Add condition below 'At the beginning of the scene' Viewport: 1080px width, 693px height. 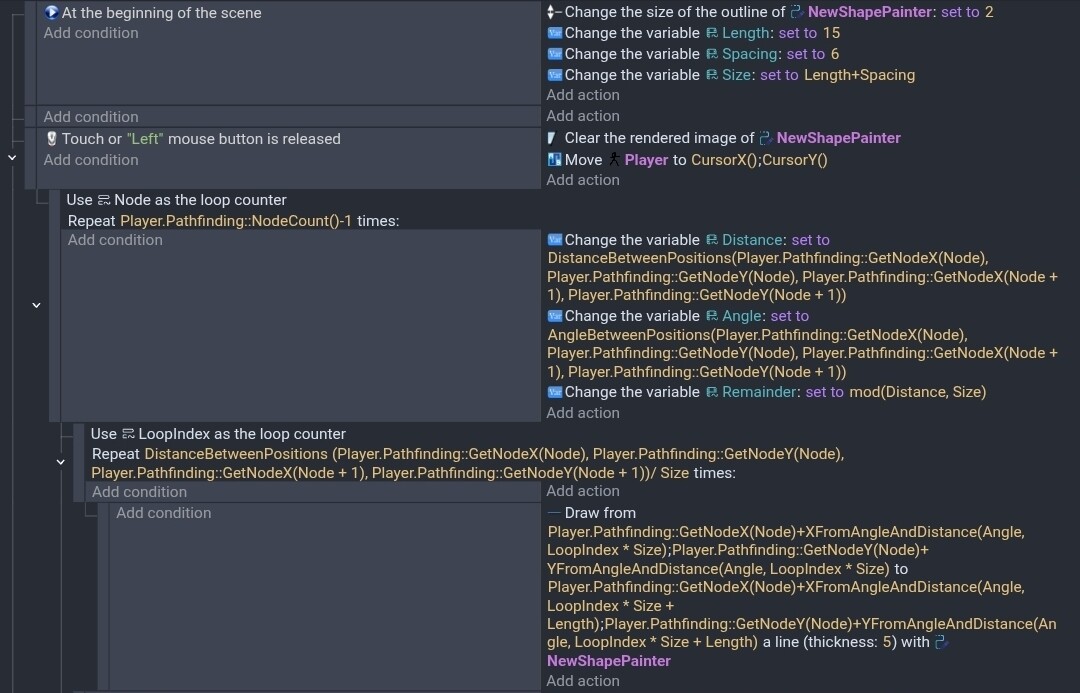(x=91, y=33)
